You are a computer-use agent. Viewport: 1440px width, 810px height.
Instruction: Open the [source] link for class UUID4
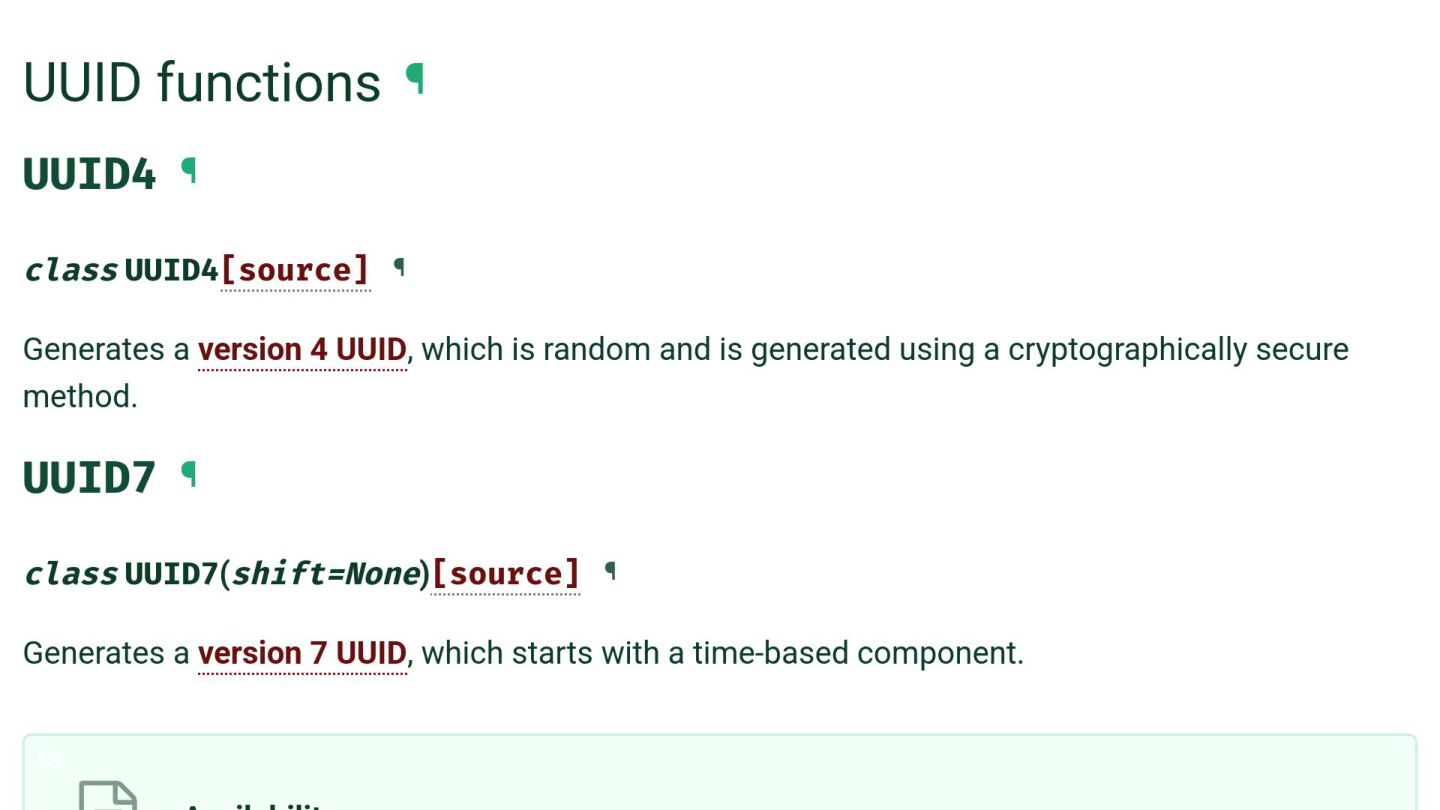click(x=295, y=270)
